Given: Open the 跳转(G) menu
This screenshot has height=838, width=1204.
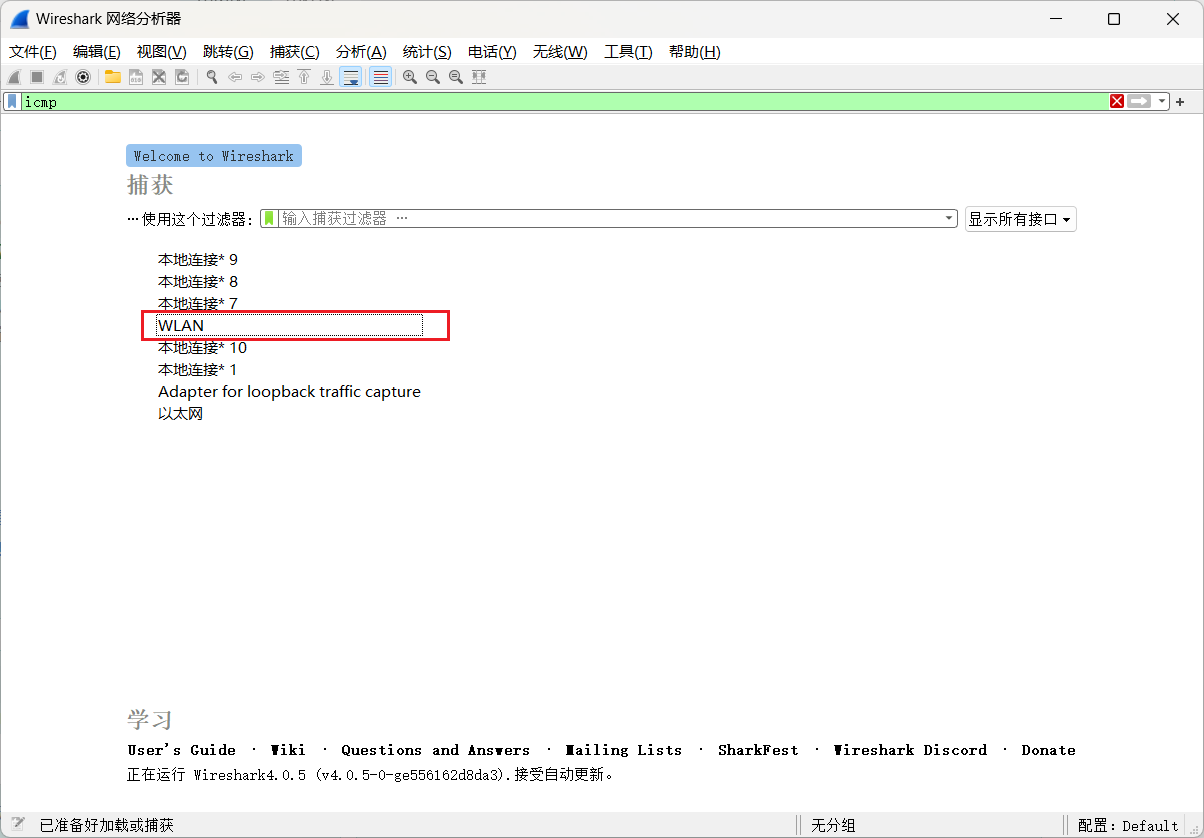Looking at the screenshot, I should coord(228,52).
